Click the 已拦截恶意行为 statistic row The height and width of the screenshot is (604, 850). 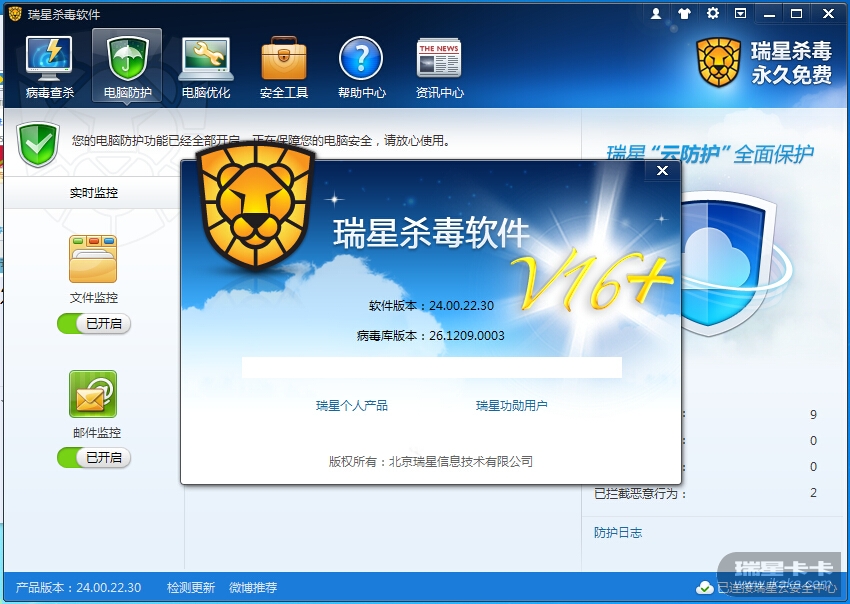705,493
